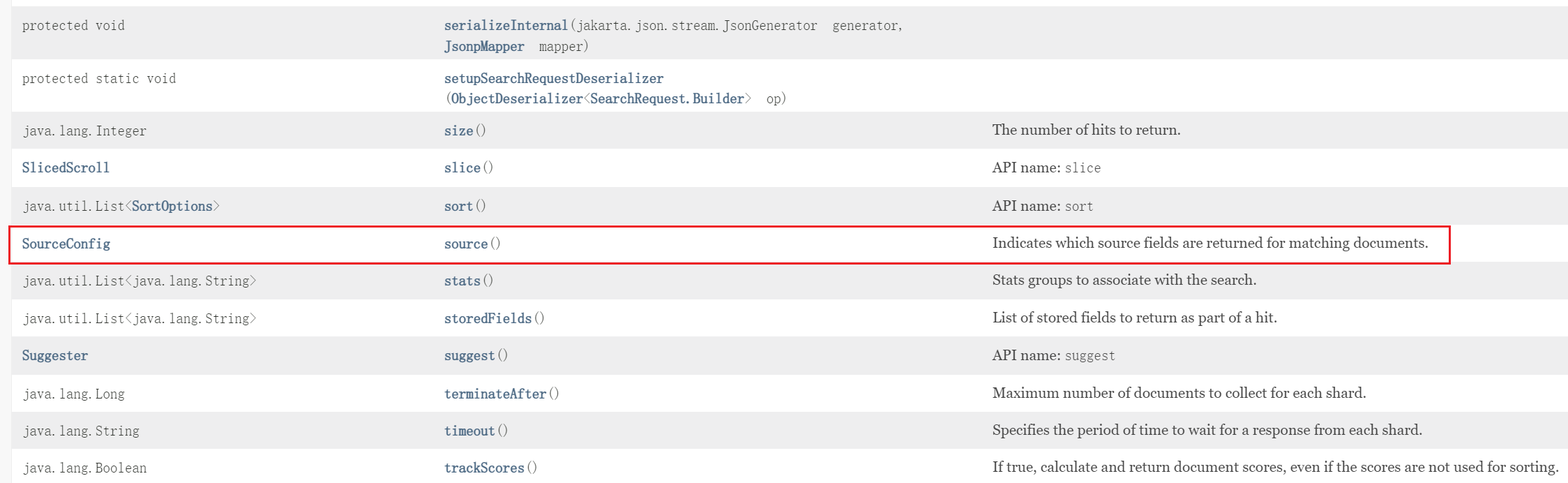Image resolution: width=1568 pixels, height=483 pixels.
Task: Click source fields description text in highlighted row
Action: tap(1209, 244)
